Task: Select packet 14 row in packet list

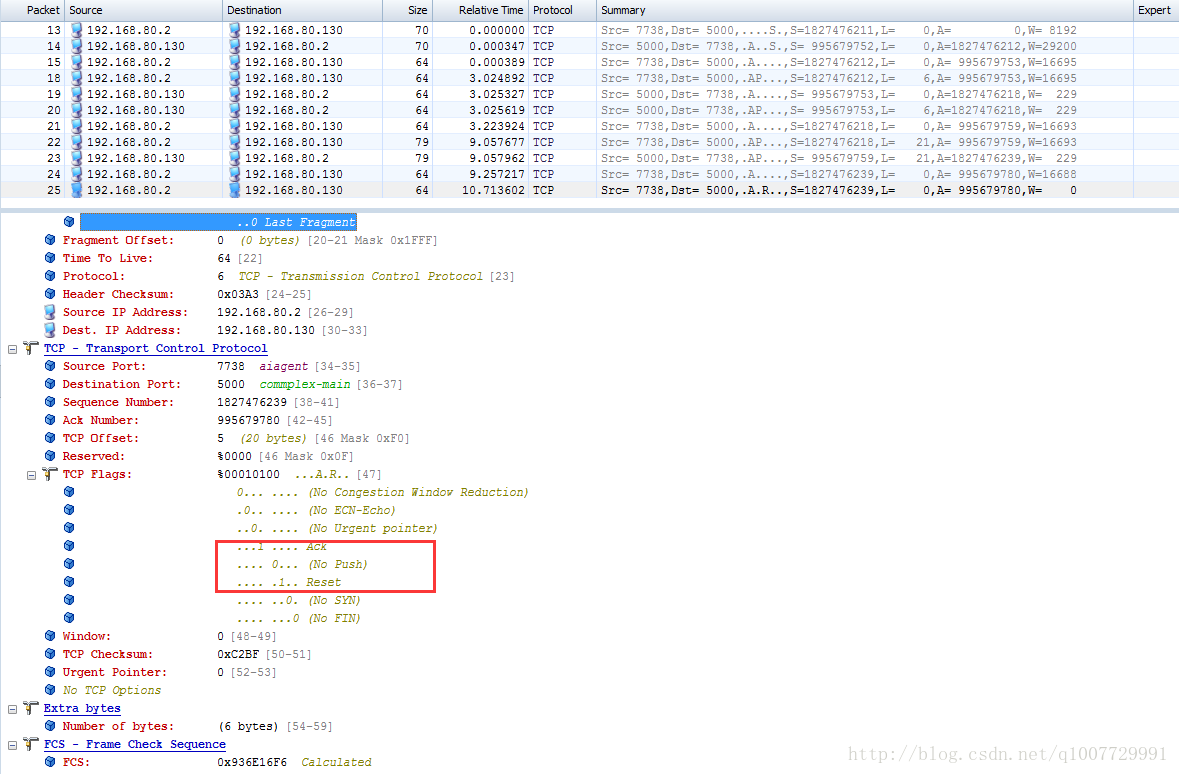Action: 590,46
